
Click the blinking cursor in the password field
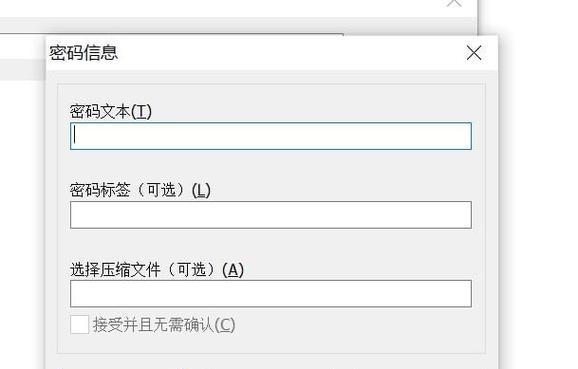click(75, 135)
